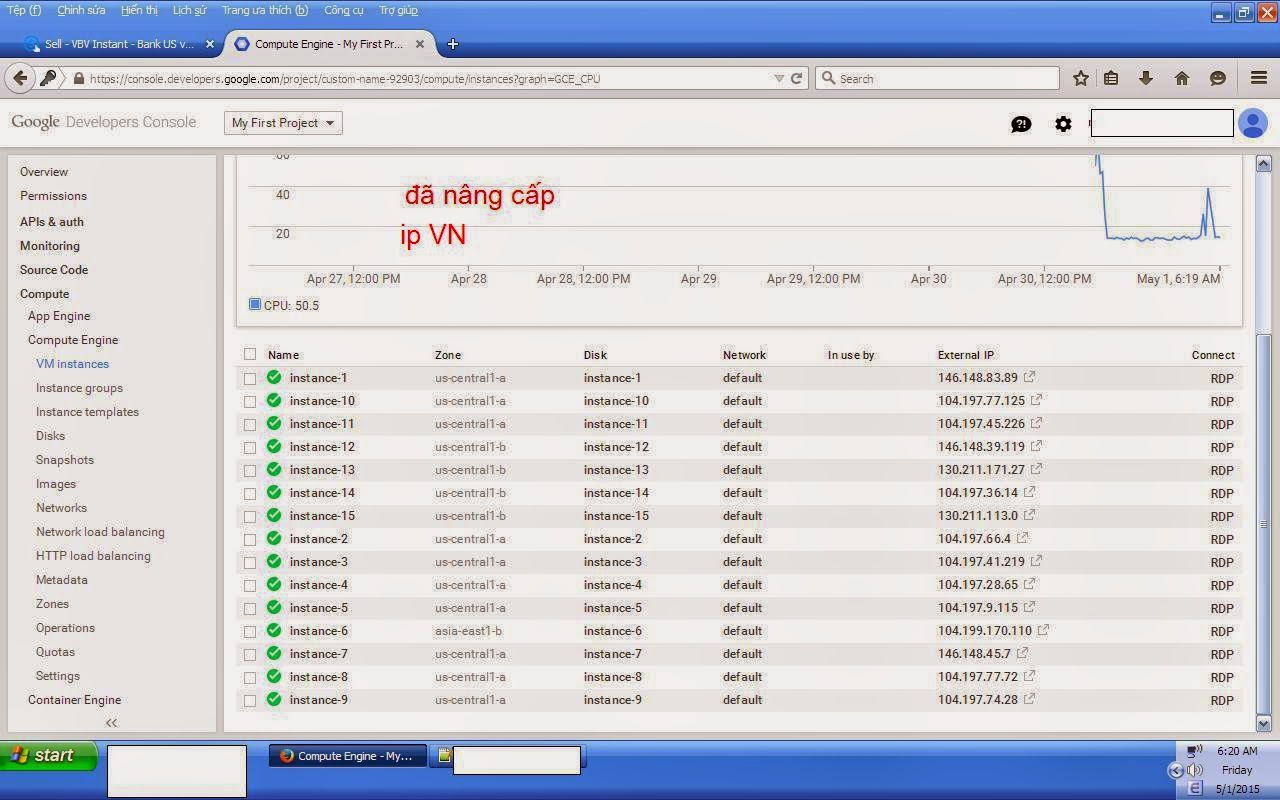
Task: Click the page vertical scrollbar down arrow
Action: tap(1263, 723)
